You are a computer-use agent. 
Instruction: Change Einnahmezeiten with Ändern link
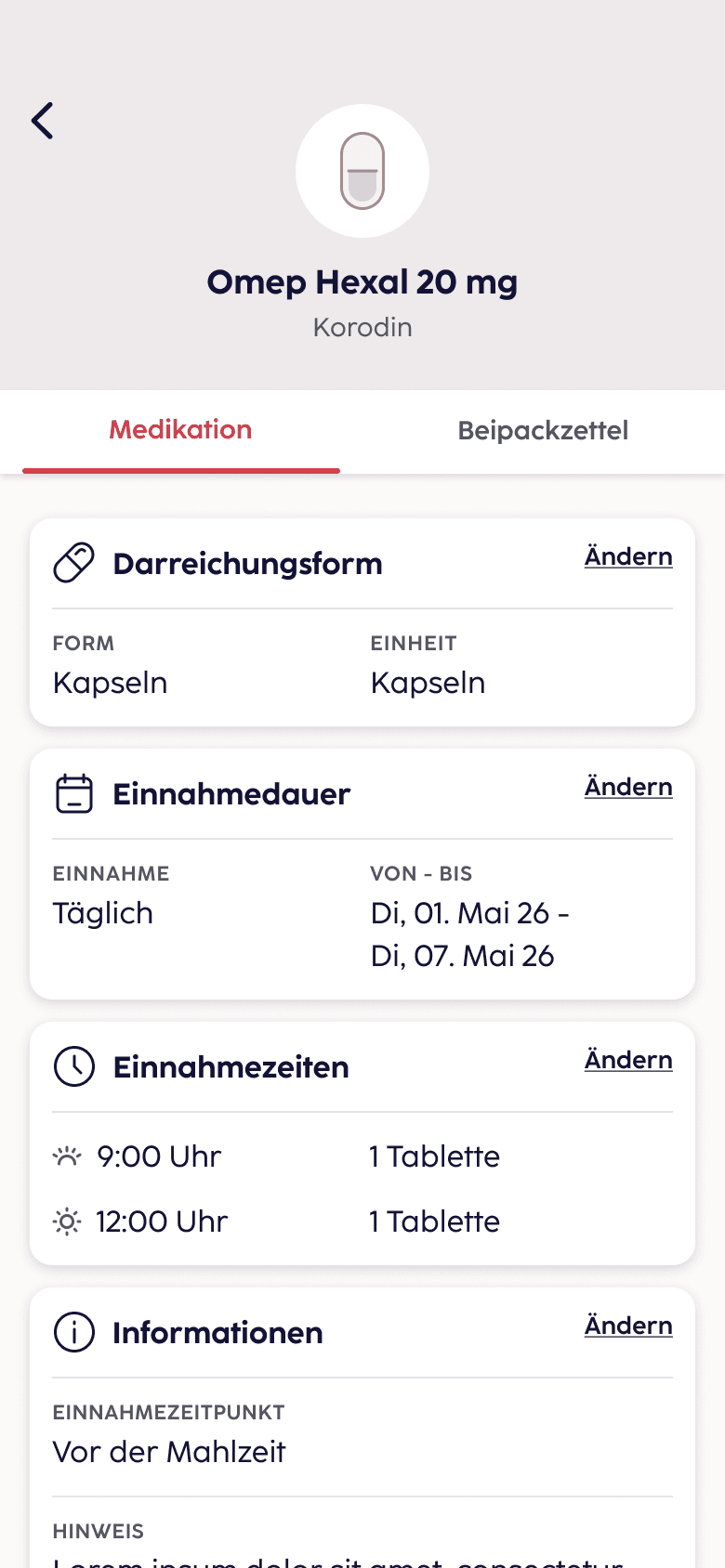[628, 1060]
